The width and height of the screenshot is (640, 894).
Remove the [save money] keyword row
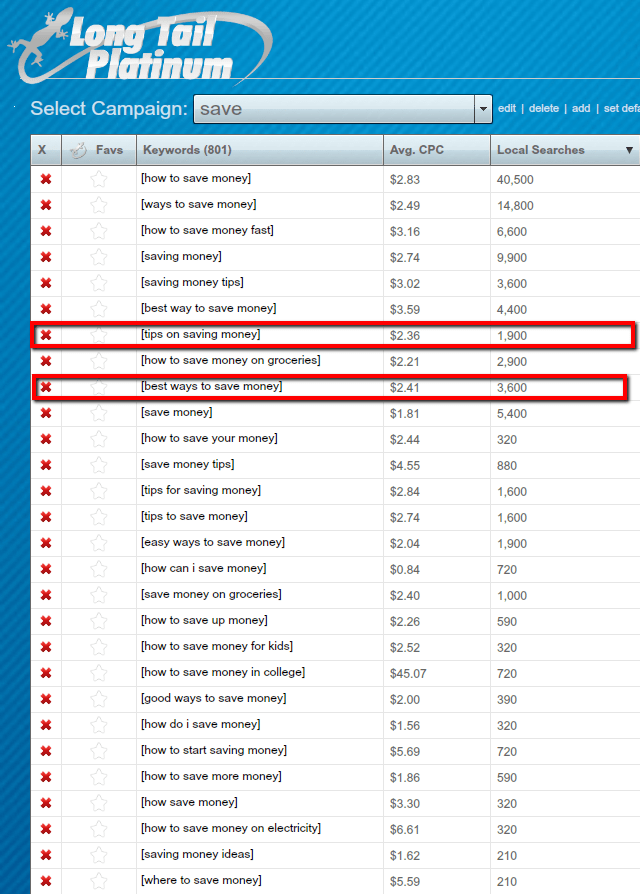click(46, 413)
